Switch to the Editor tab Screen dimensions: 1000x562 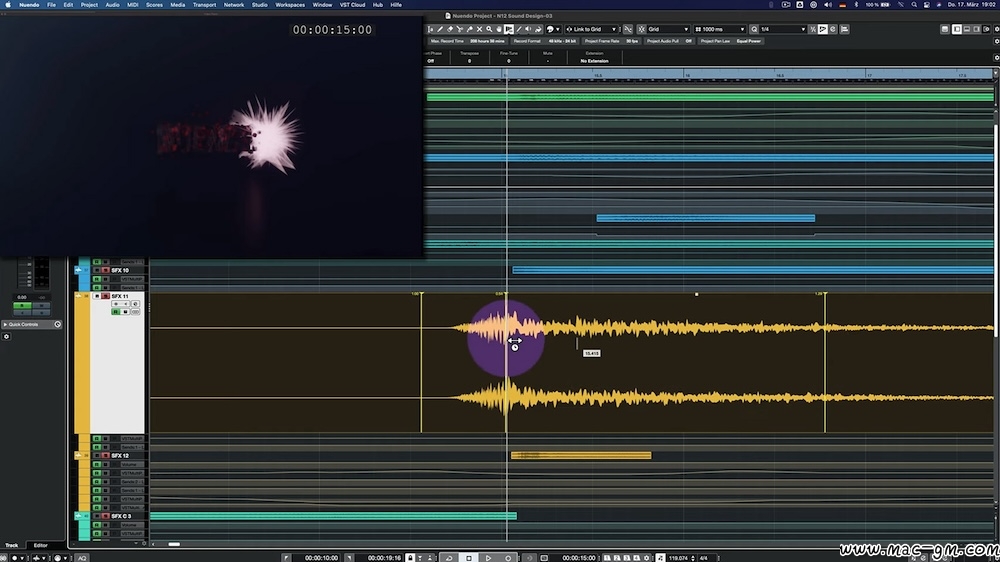point(40,545)
